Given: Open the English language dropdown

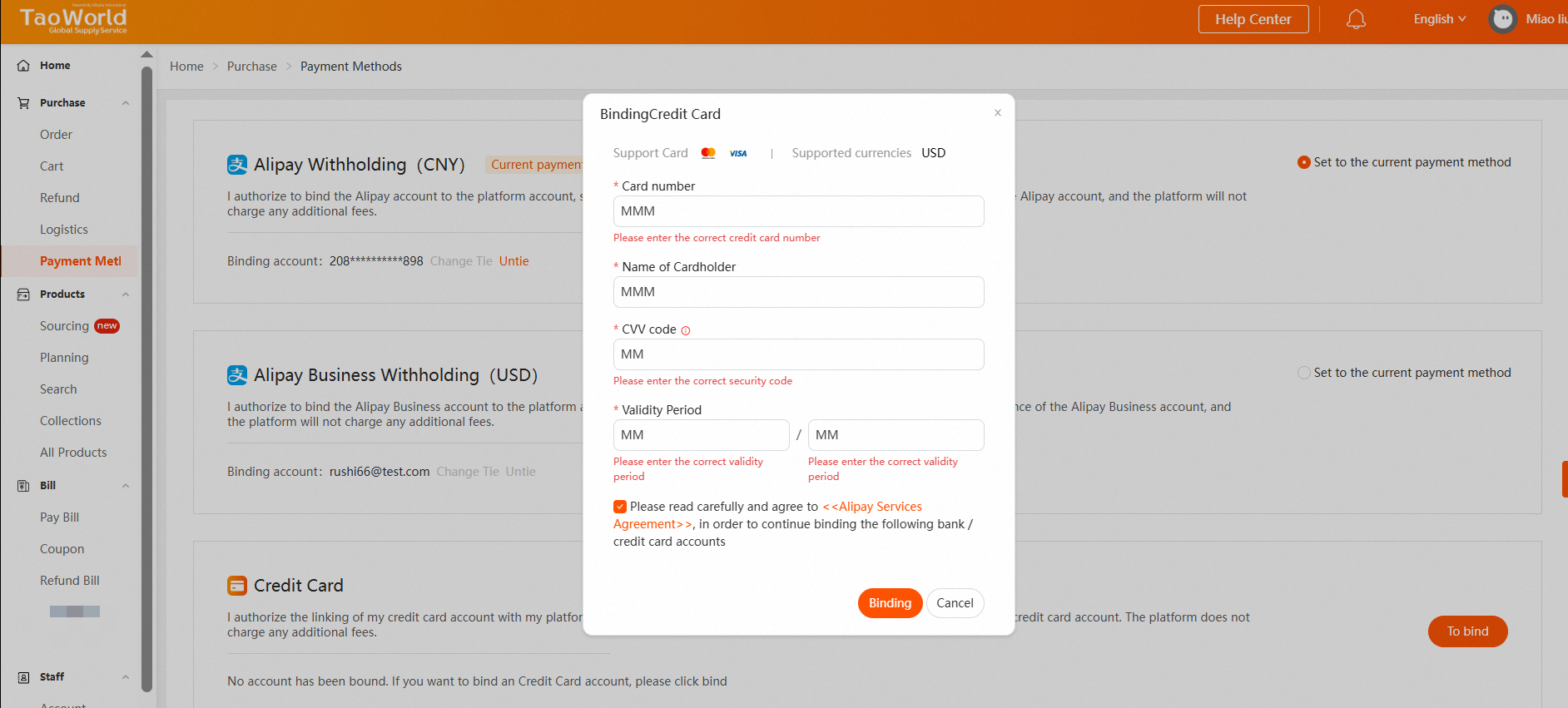Looking at the screenshot, I should (x=1440, y=19).
